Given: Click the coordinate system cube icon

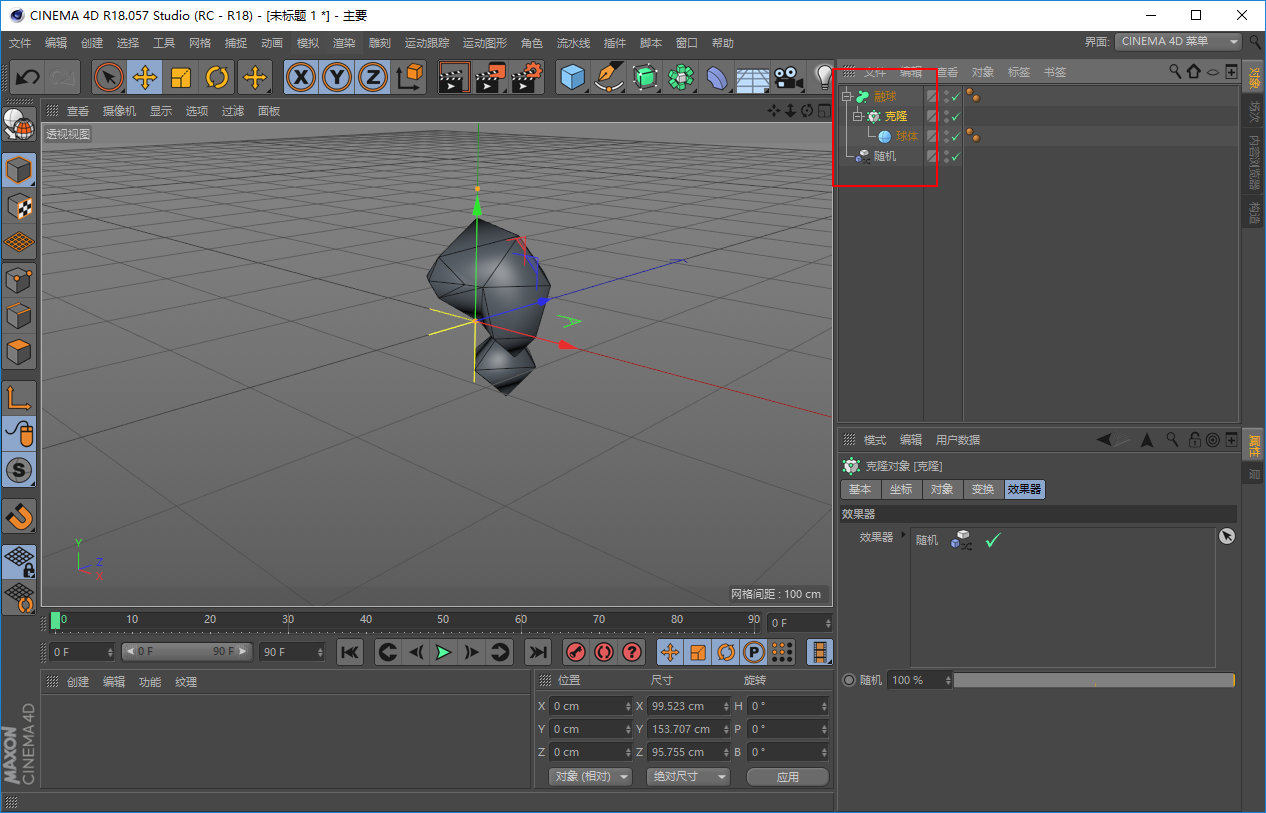Looking at the screenshot, I should (x=409, y=77).
